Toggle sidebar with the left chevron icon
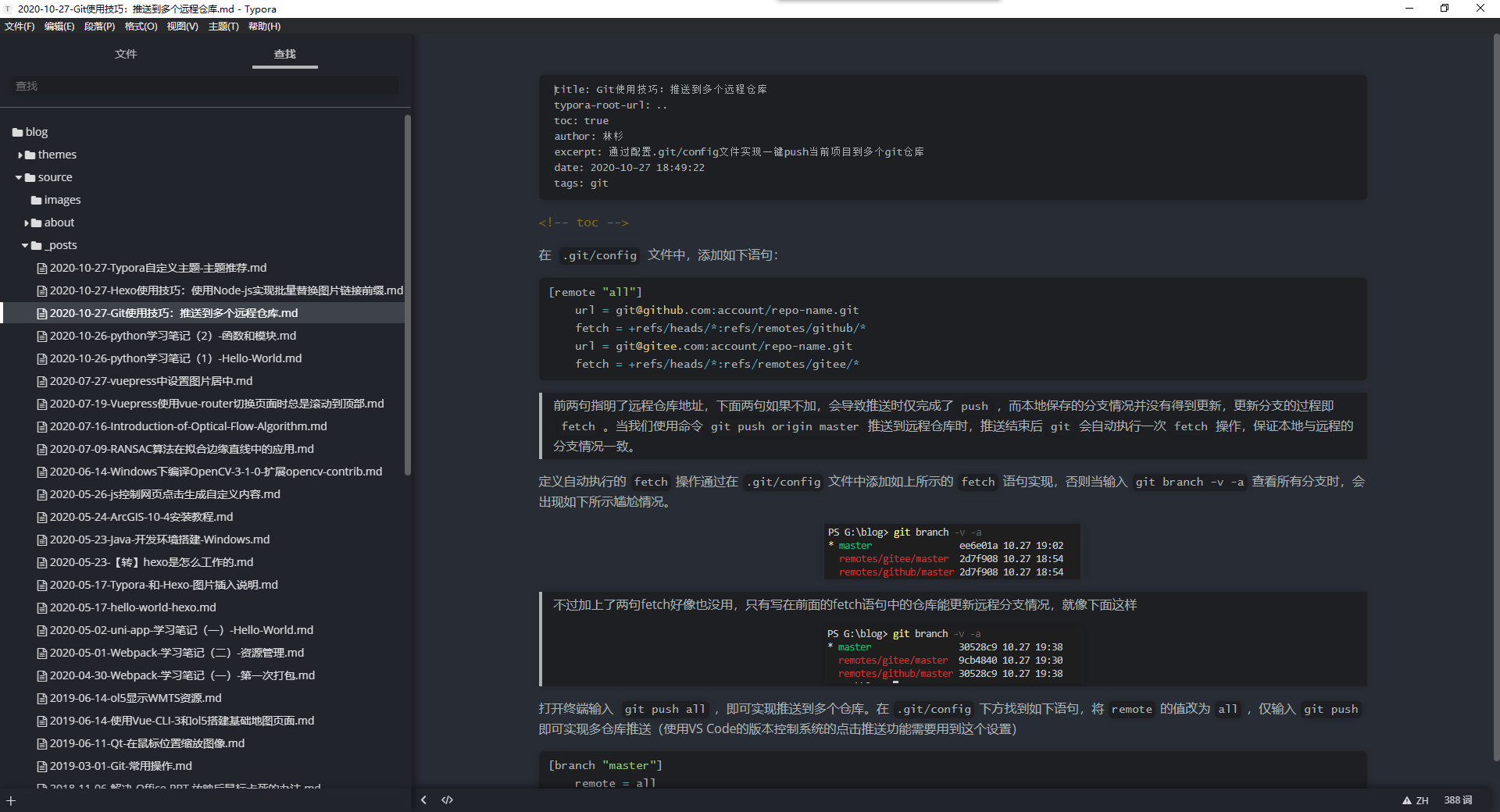1500x812 pixels. coord(423,800)
